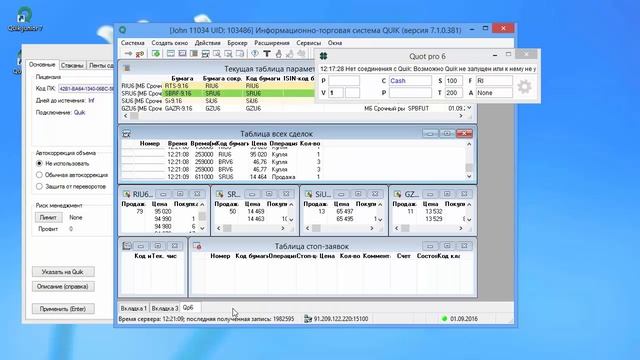
Task: Open the Система menu
Action: 133,43
